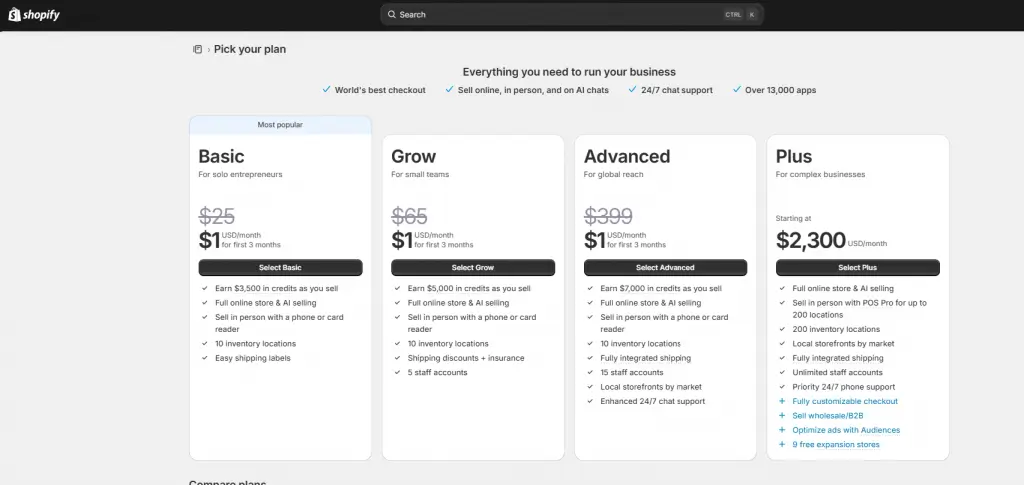The width and height of the screenshot is (1024, 485).
Task: Click For complex businesses subtitle
Action: tap(820, 174)
